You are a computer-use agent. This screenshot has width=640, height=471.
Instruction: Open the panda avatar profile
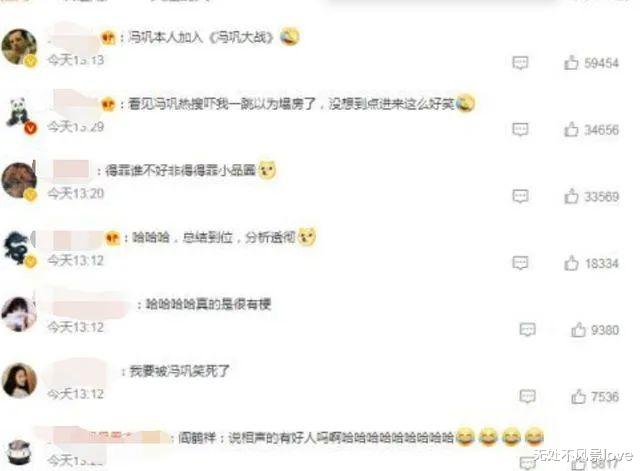coord(19,113)
